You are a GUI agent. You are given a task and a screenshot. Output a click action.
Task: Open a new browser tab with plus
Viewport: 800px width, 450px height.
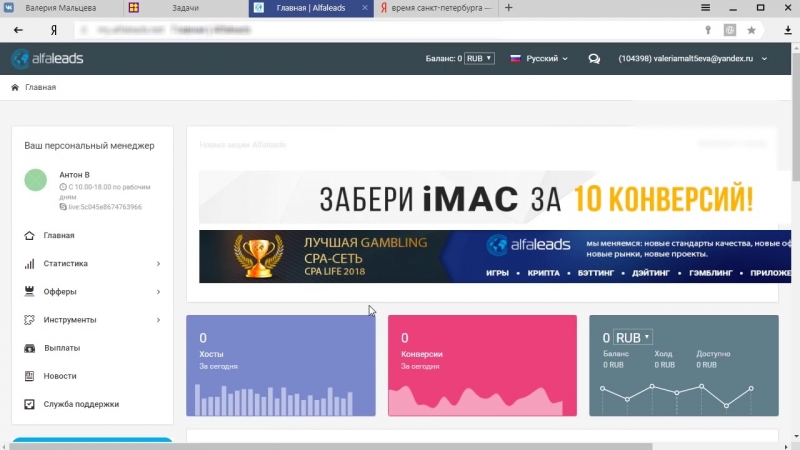point(509,8)
